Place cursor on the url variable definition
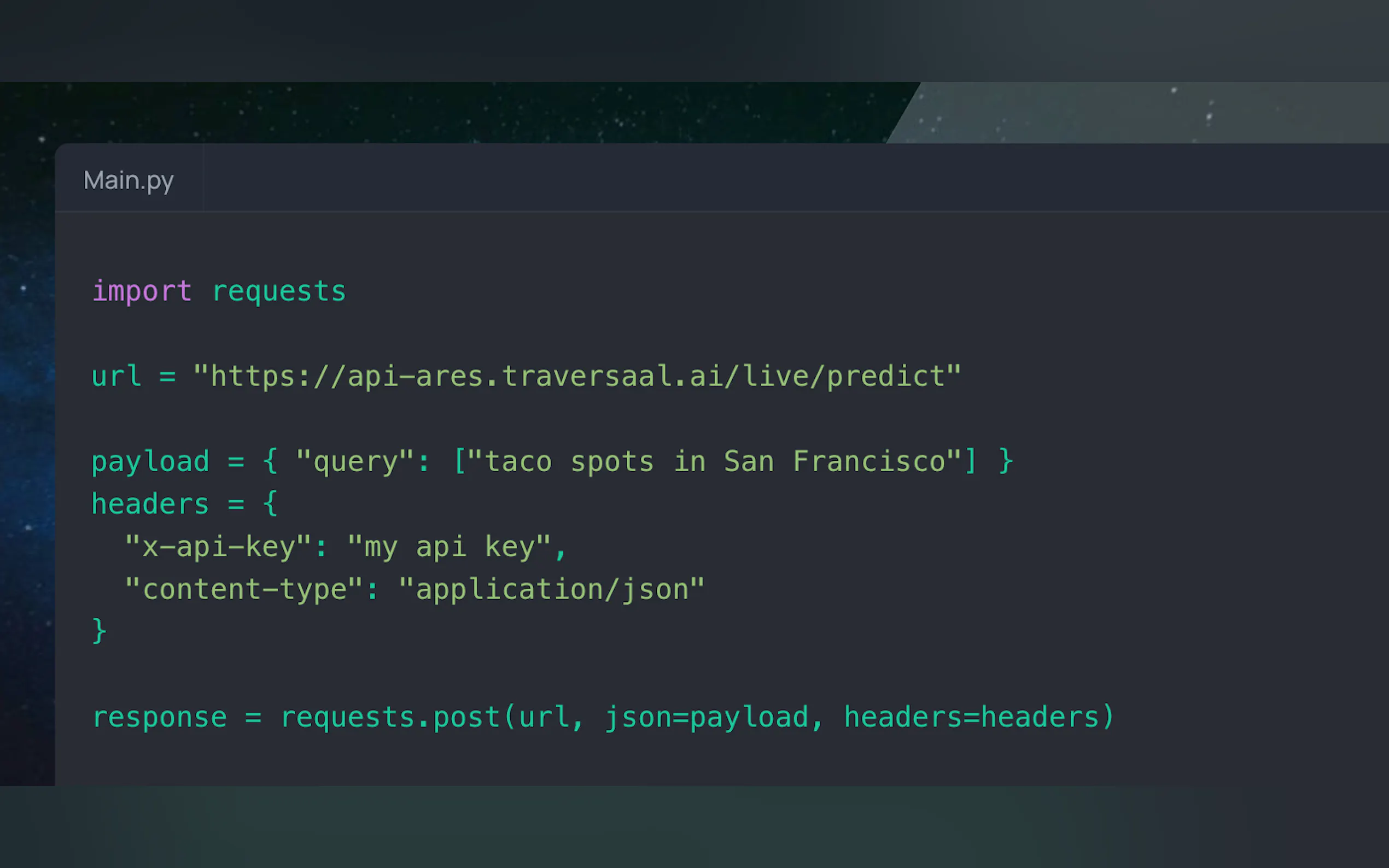 116,377
